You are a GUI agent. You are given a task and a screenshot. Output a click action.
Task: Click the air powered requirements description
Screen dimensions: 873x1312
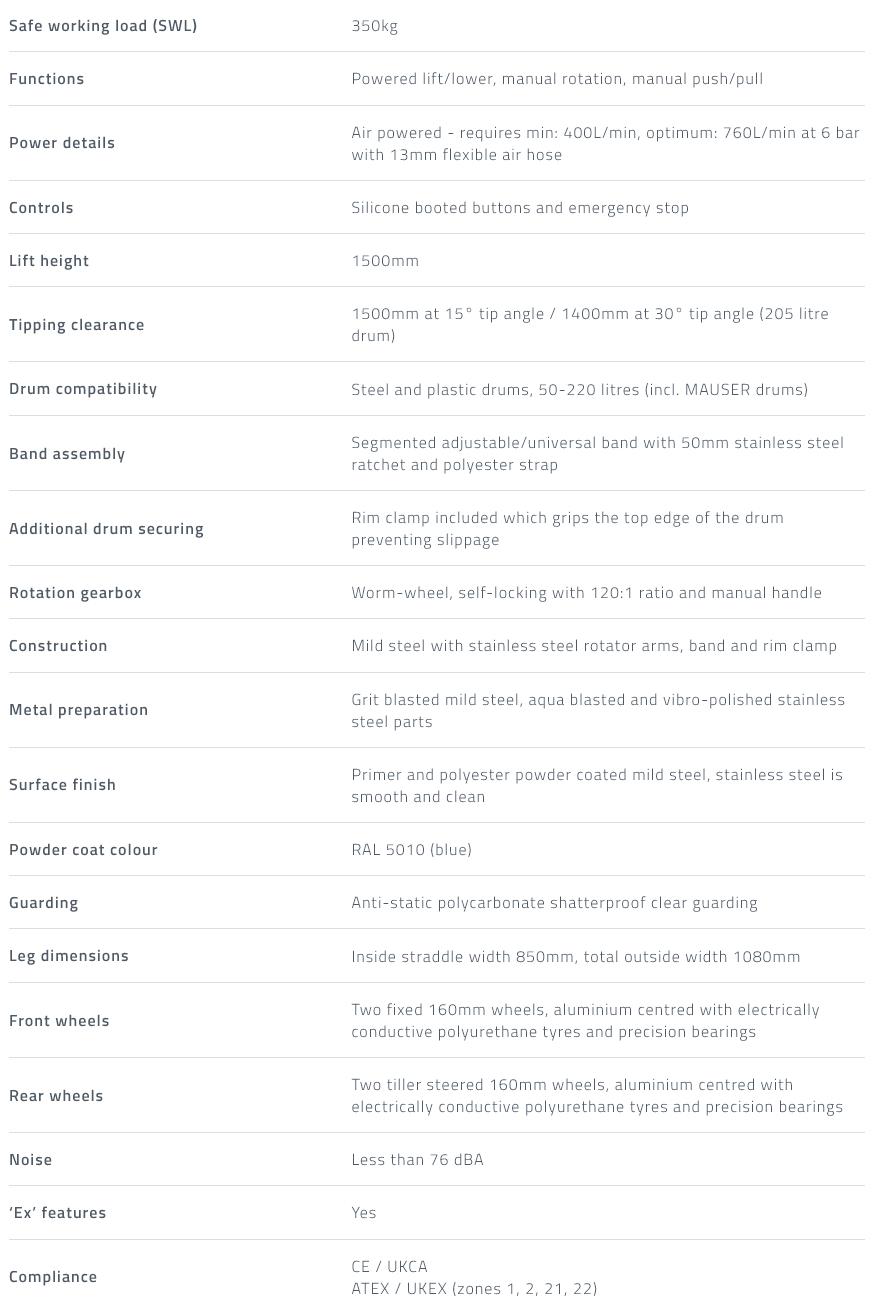(x=605, y=143)
